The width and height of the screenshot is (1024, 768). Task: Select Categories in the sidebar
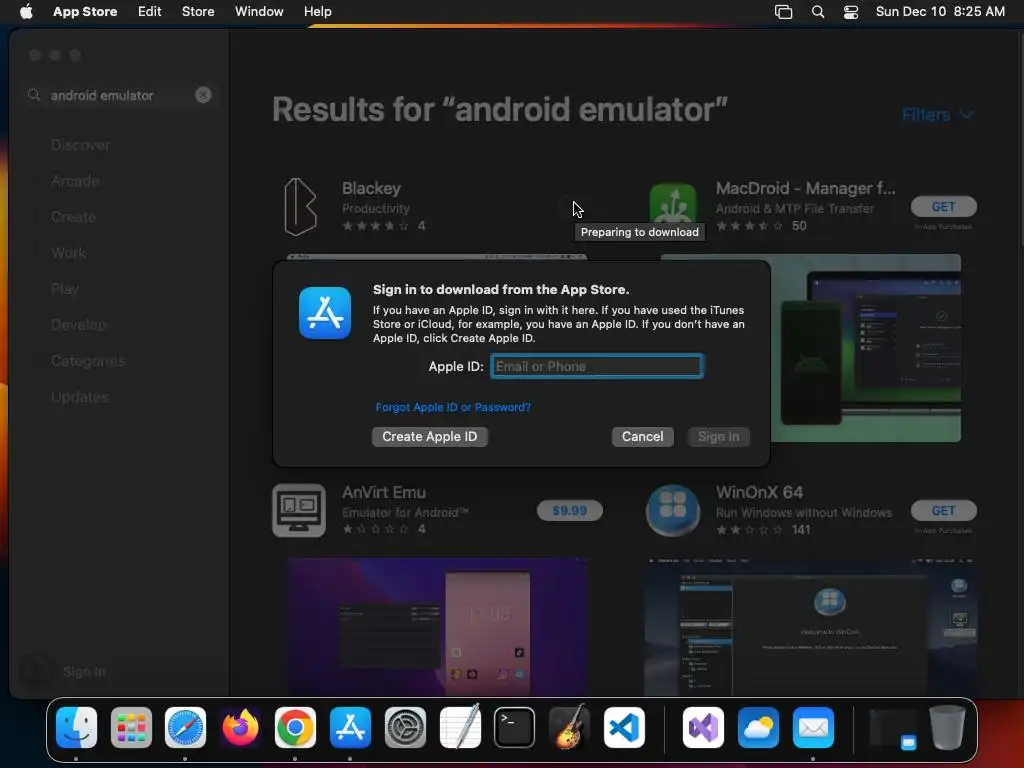pyautogui.click(x=88, y=360)
